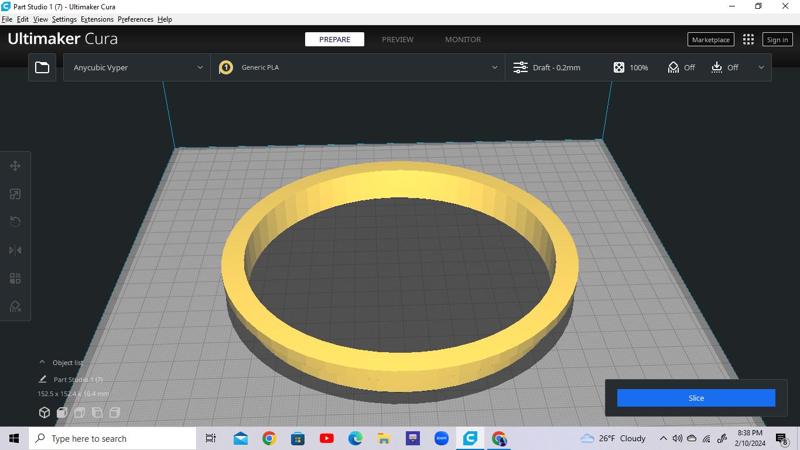Open the Cura app in the taskbar
This screenshot has width=800, height=450.
pos(470,438)
